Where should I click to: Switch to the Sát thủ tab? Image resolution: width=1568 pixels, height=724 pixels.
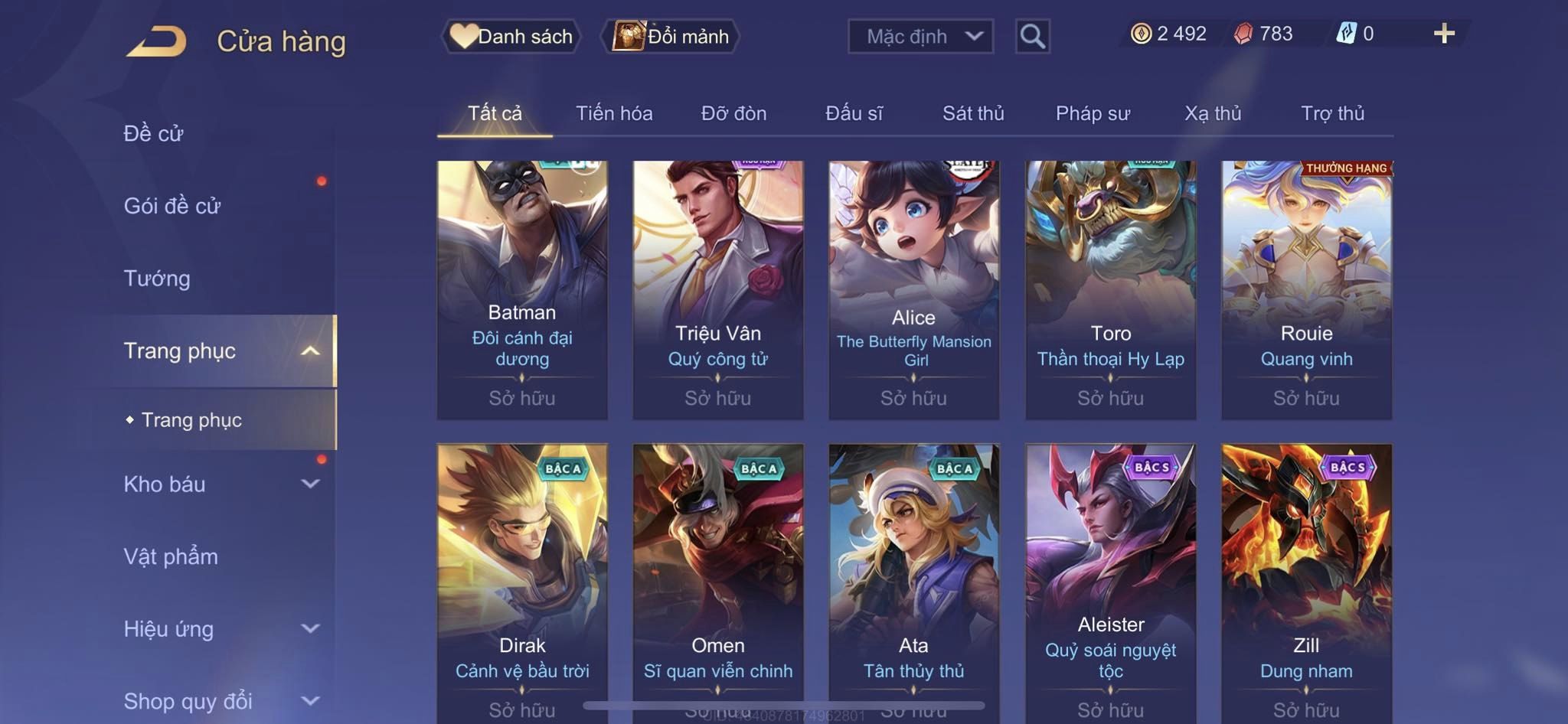pyautogui.click(x=972, y=113)
